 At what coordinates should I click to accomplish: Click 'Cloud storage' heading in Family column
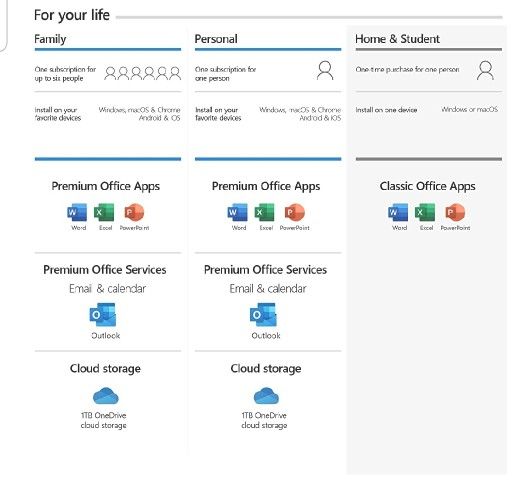click(105, 369)
